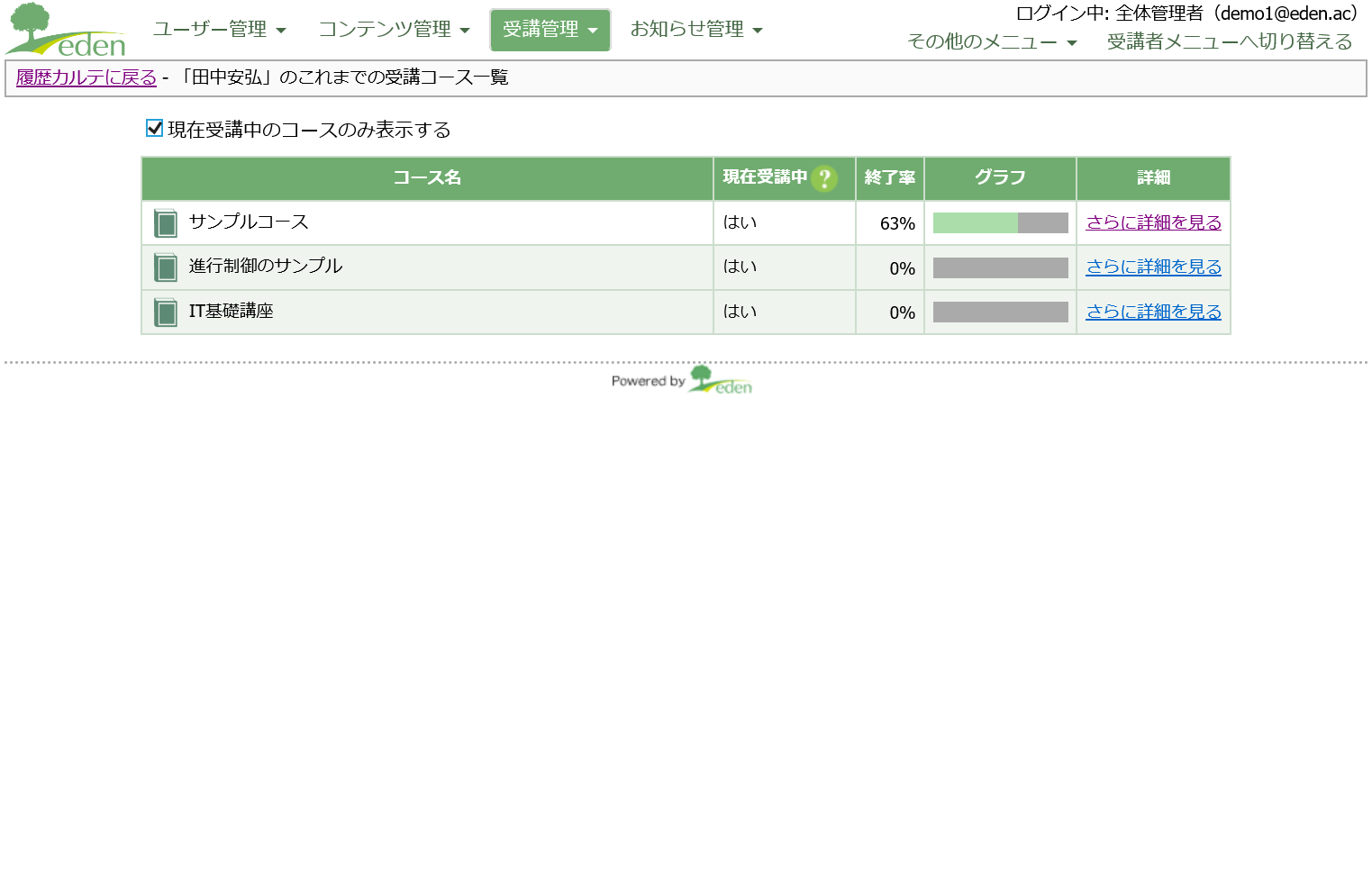The width and height of the screenshot is (1372, 869).
Task: Click the 0% value for 進行制御のサンプル
Action: click(x=902, y=268)
